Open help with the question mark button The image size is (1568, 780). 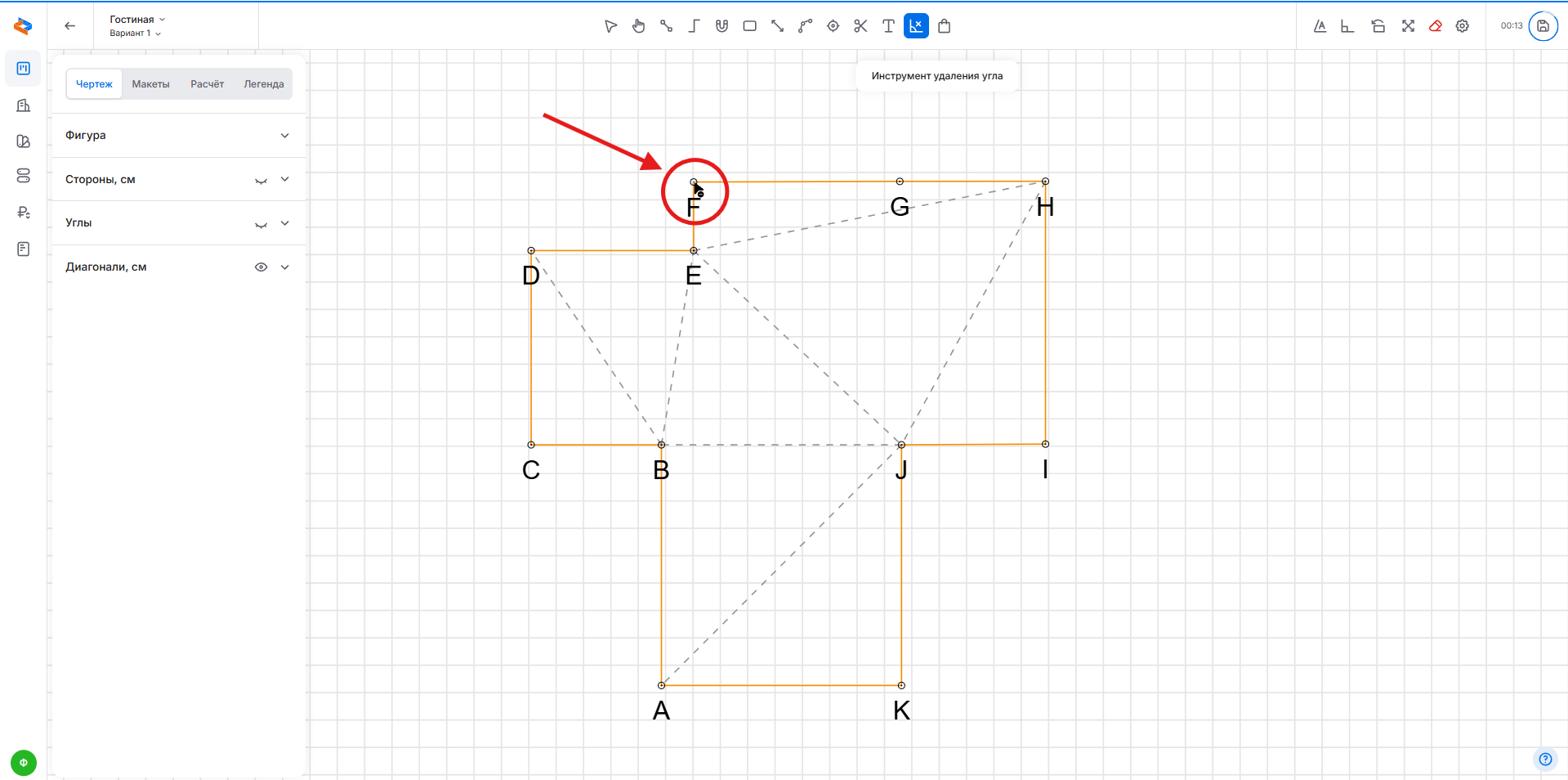pyautogui.click(x=1544, y=759)
